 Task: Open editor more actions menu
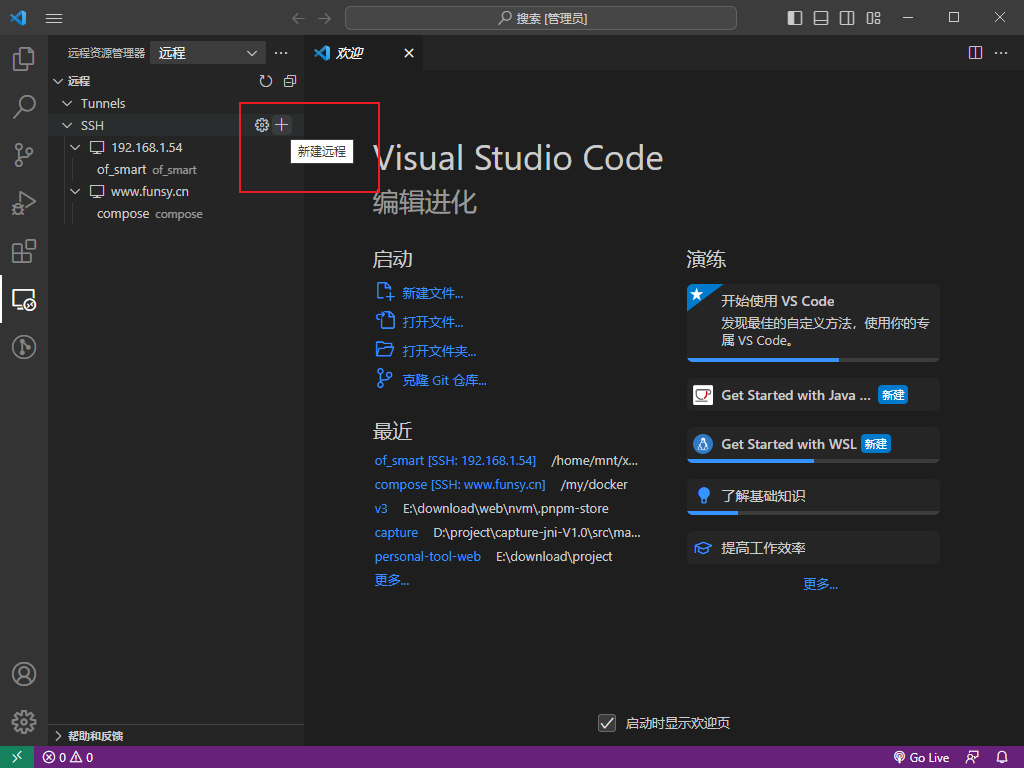point(1001,53)
